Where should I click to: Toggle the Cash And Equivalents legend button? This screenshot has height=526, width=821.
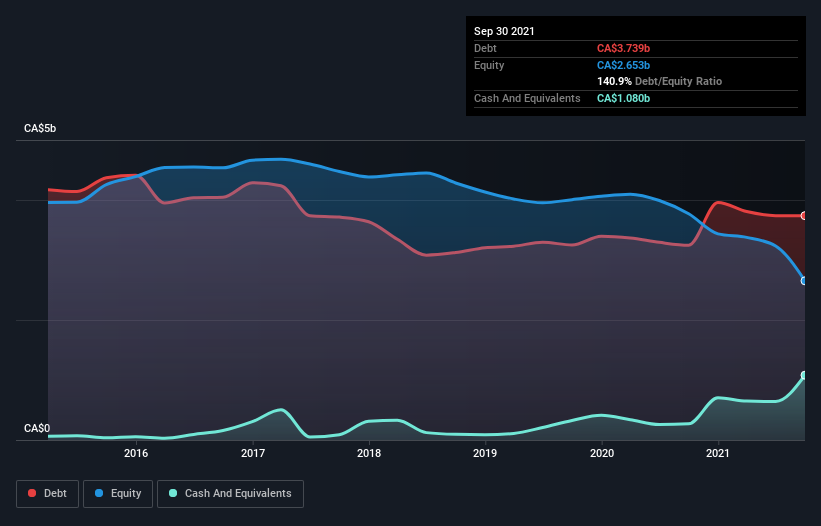tap(230, 494)
